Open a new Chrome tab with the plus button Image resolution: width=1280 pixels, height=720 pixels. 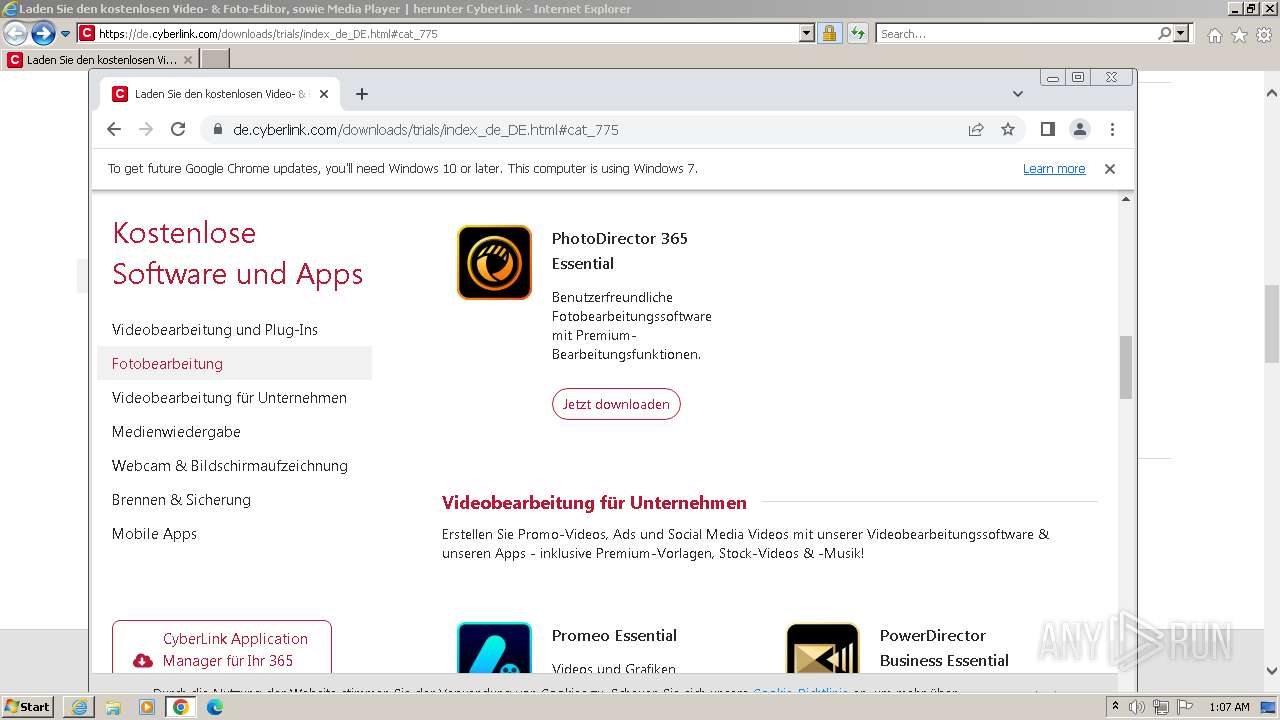click(362, 94)
